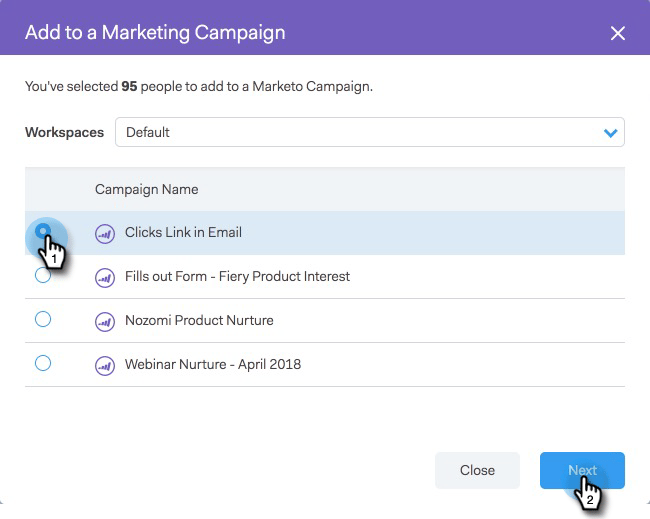Screen dimensions: 650x519
Task: Close the dialog with the X icon
Action: tap(618, 33)
